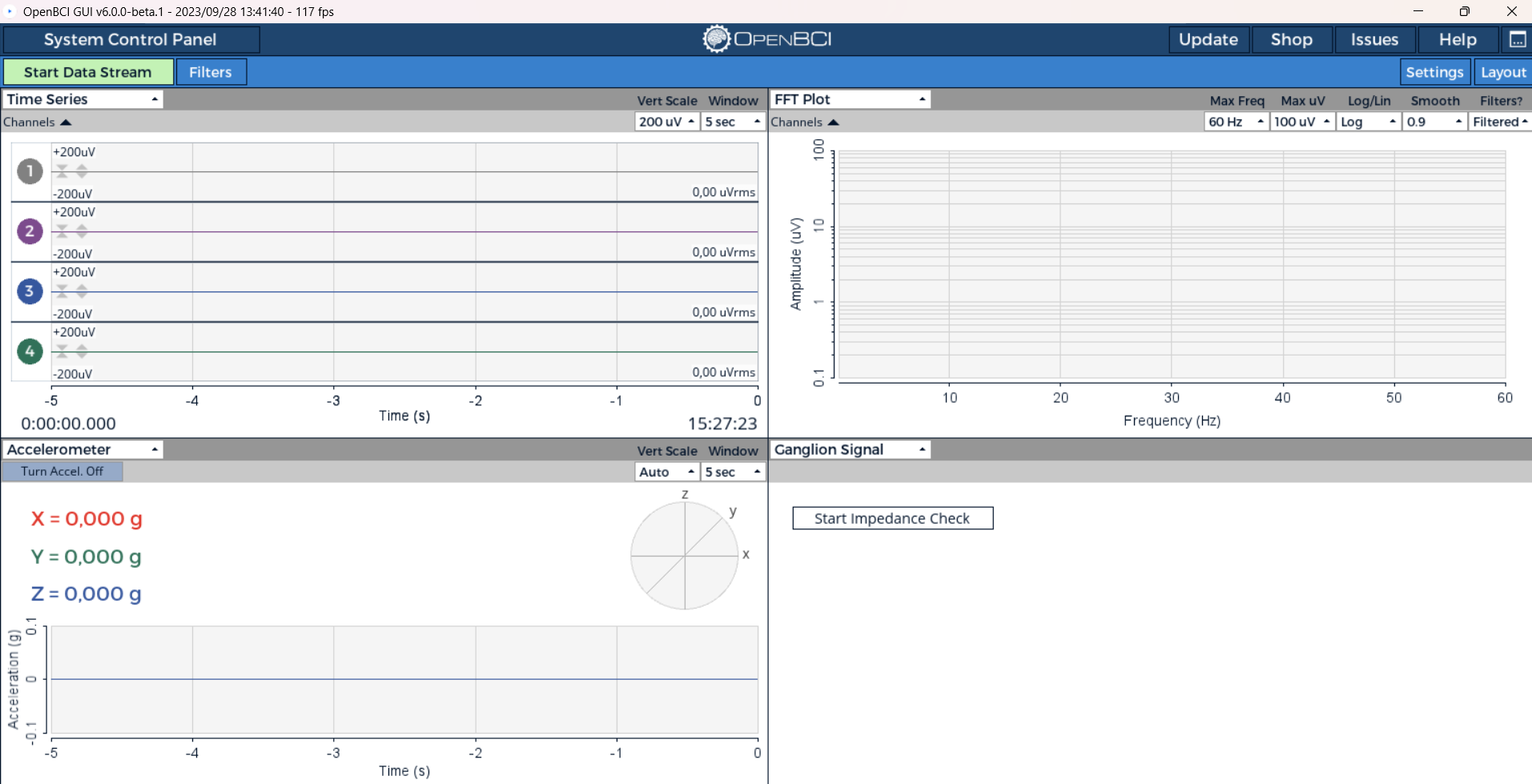Click the outward-arrows scale icon on channel 2
This screenshot has height=784, width=1532.
click(x=82, y=231)
